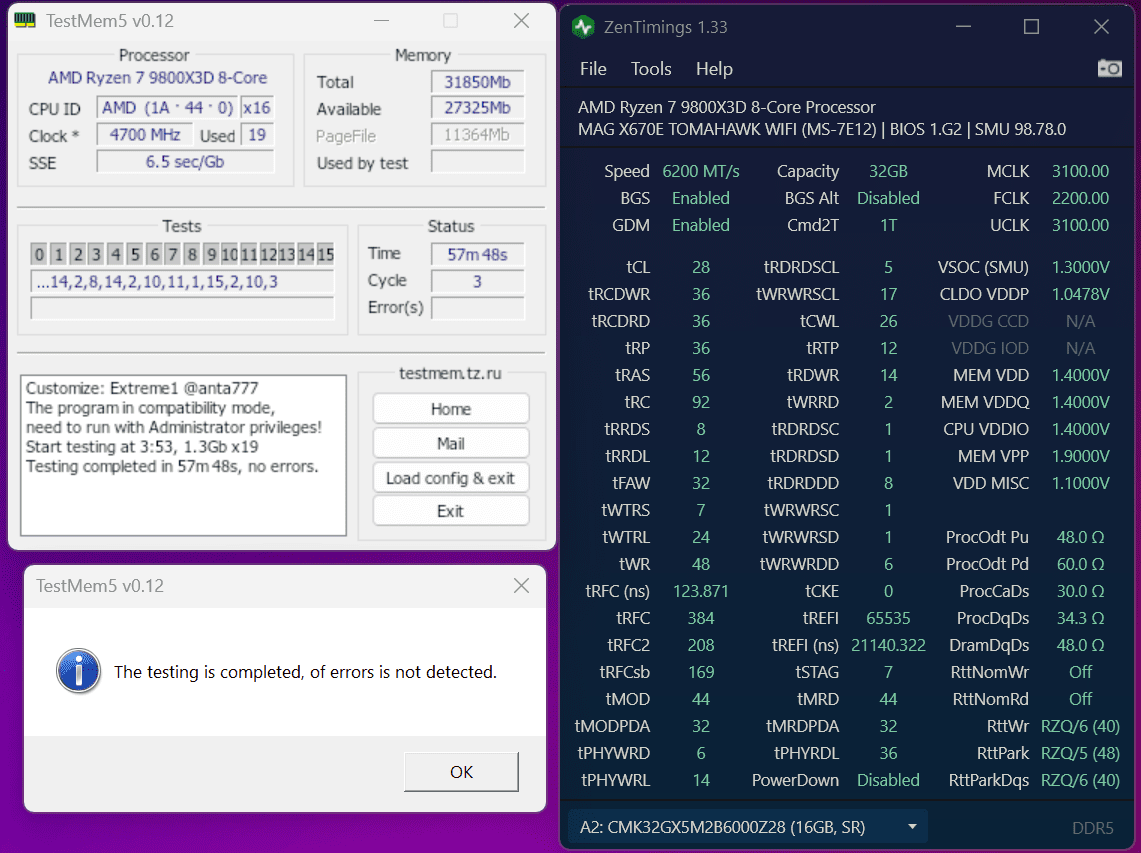Click the tREFI value 65535

(888, 618)
